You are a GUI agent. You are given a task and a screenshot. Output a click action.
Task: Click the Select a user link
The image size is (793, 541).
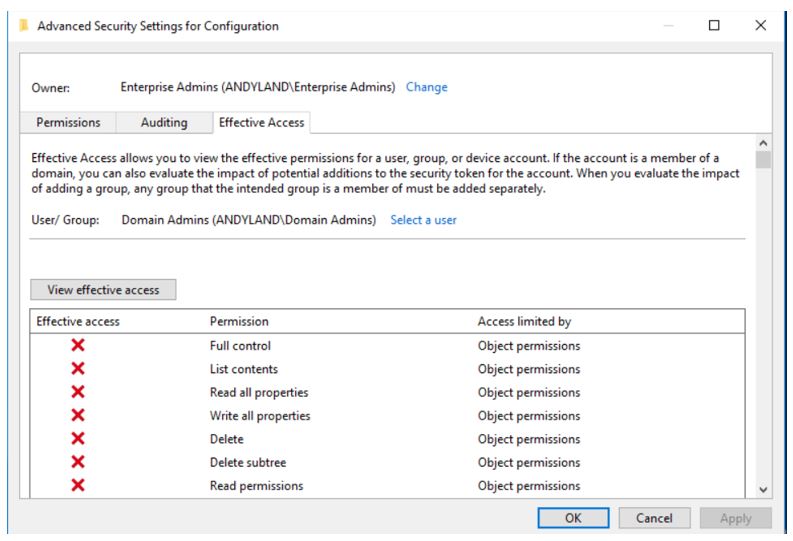[x=423, y=220]
